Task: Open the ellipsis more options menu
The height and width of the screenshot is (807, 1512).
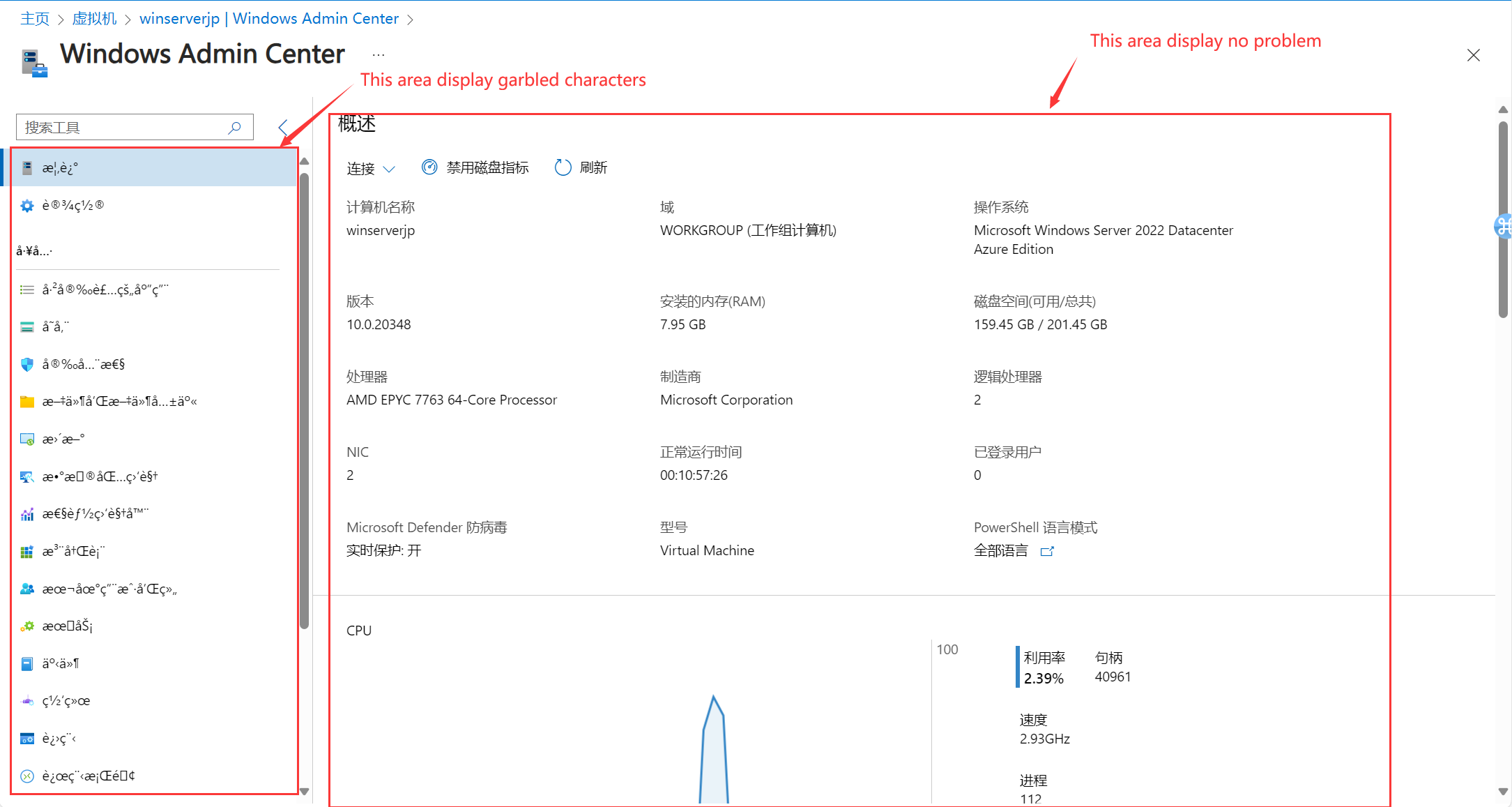Action: coord(379,54)
